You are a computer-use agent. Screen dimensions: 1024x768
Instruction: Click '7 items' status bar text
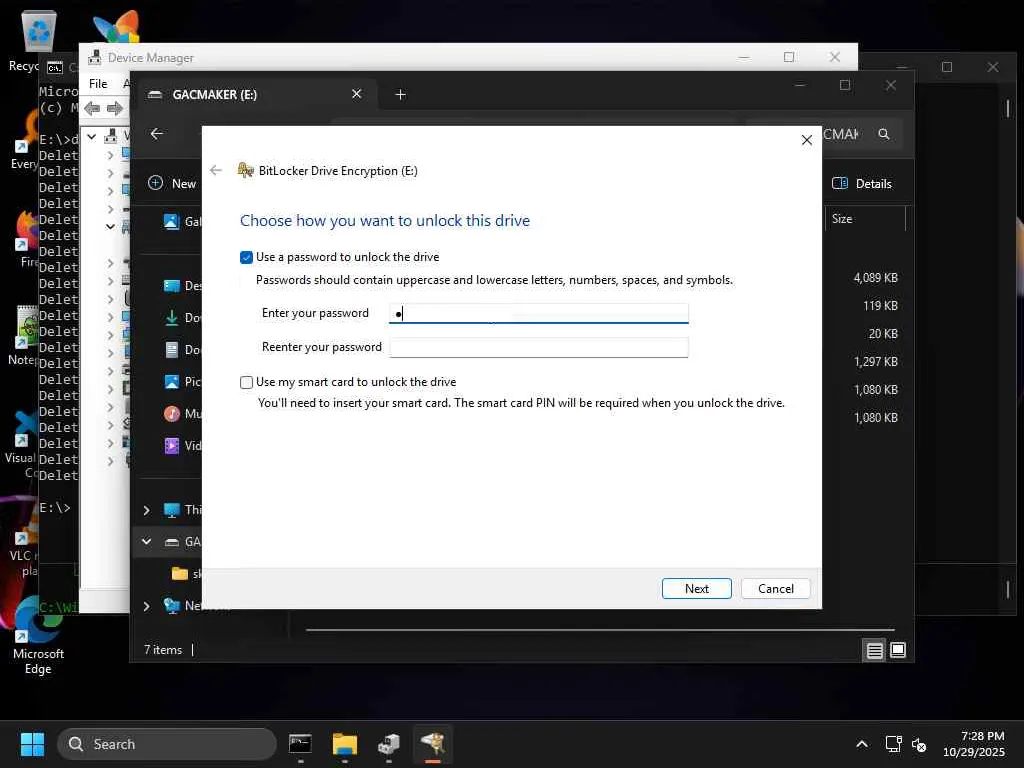163,650
